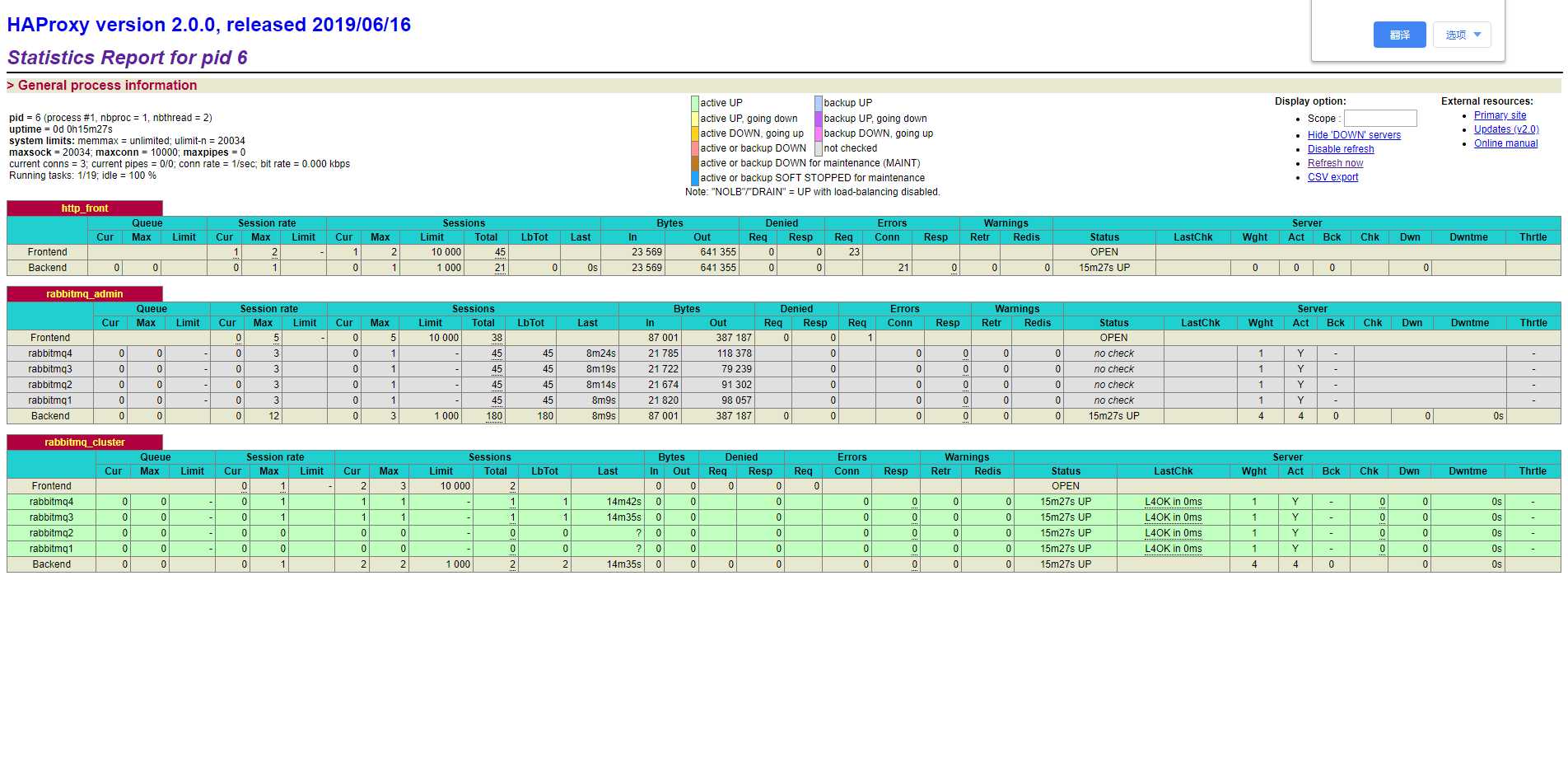Click L4OK in 0ms for cluster rabbitmq4
This screenshot has width=1568, height=758.
[1173, 502]
